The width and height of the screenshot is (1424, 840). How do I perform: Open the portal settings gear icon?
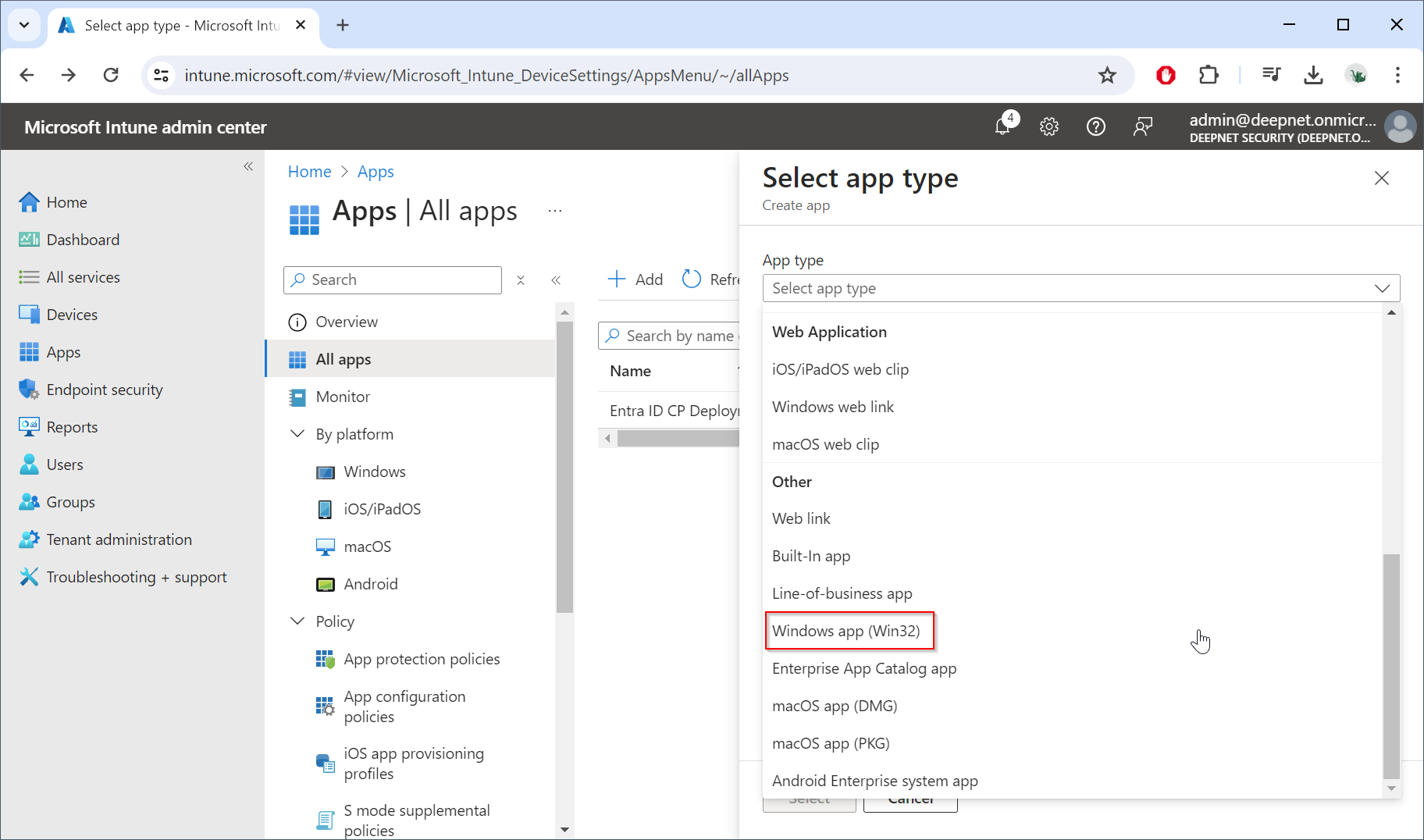1048,126
